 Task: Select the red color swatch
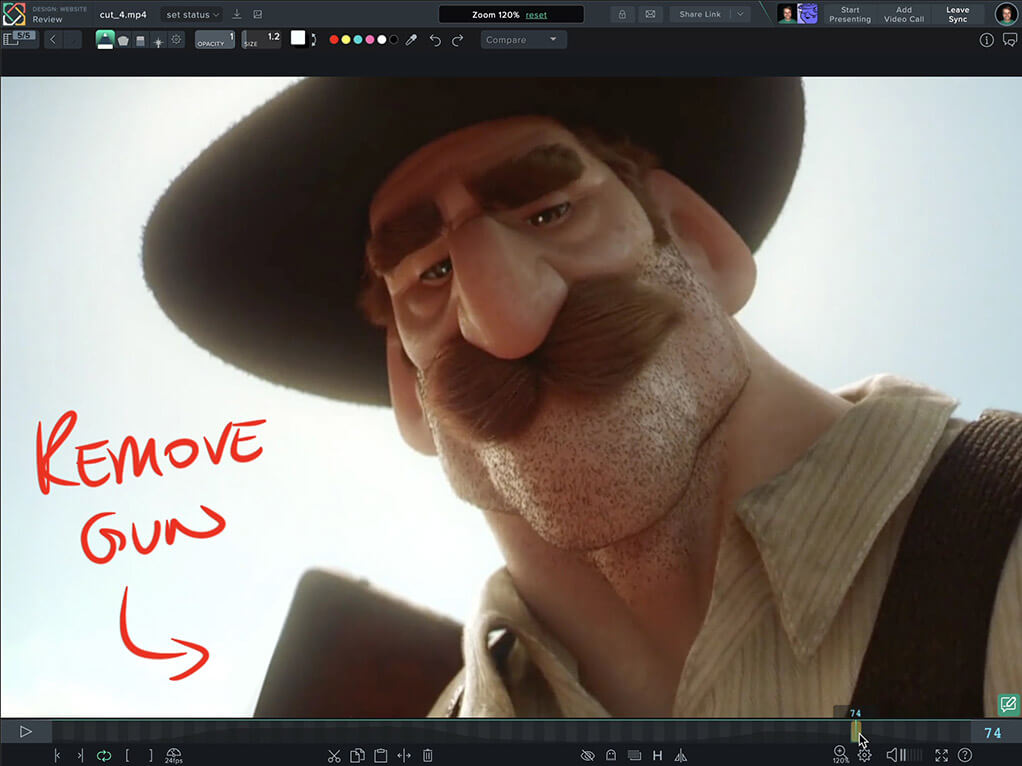coord(334,40)
